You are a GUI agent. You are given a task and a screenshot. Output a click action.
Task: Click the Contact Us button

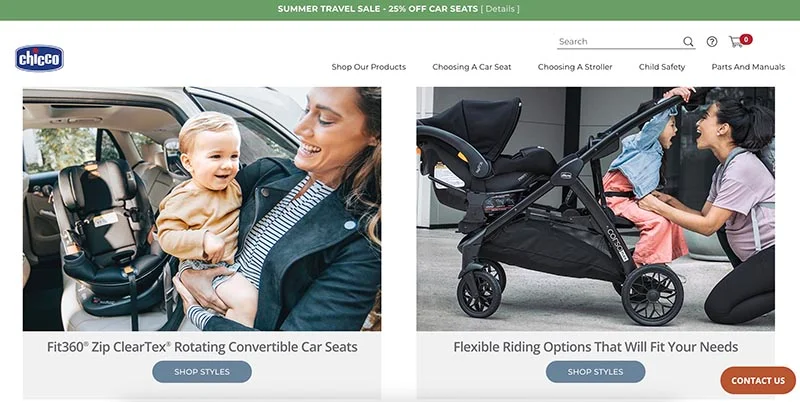click(x=758, y=381)
